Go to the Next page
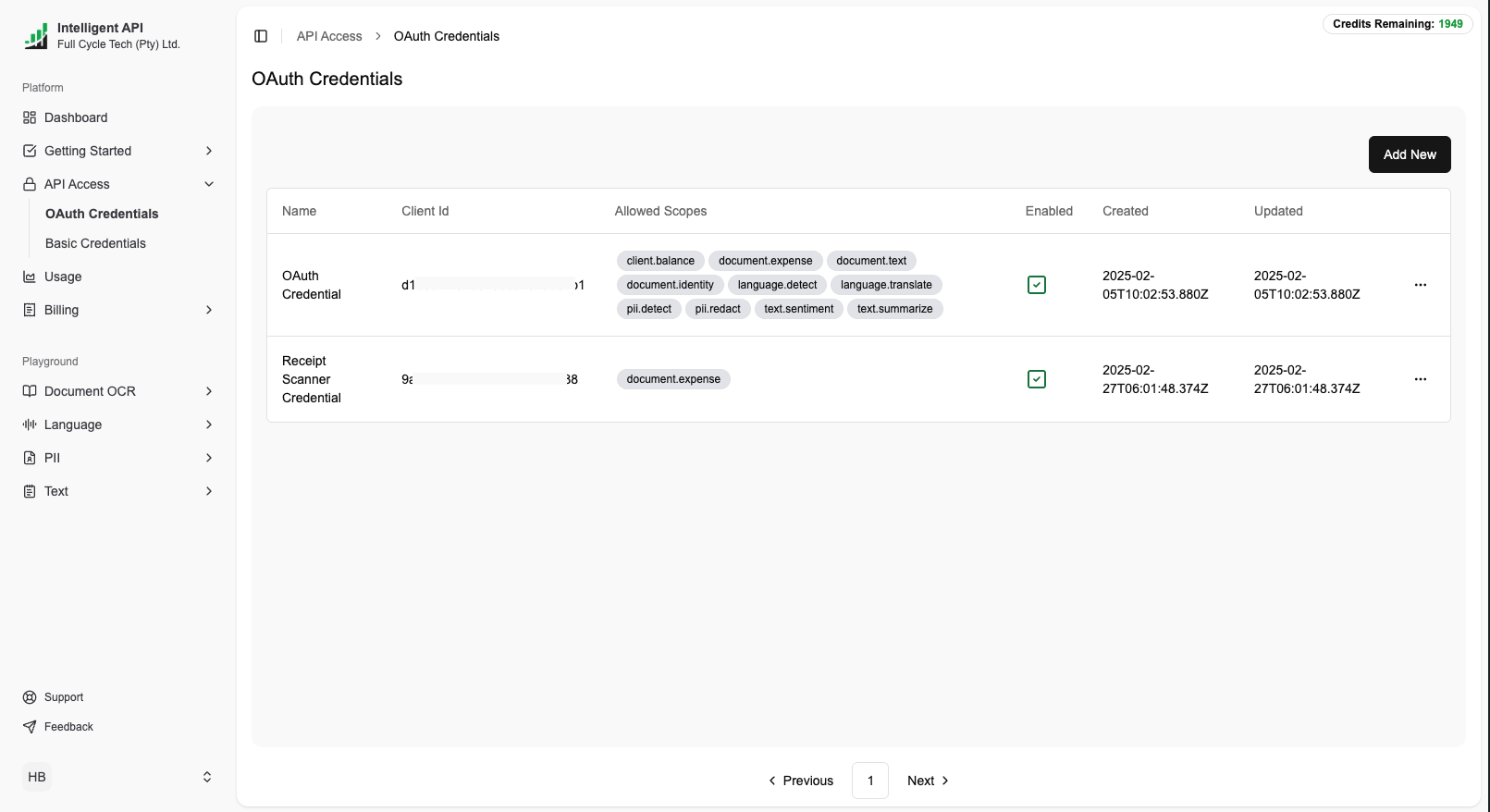 click(928, 781)
